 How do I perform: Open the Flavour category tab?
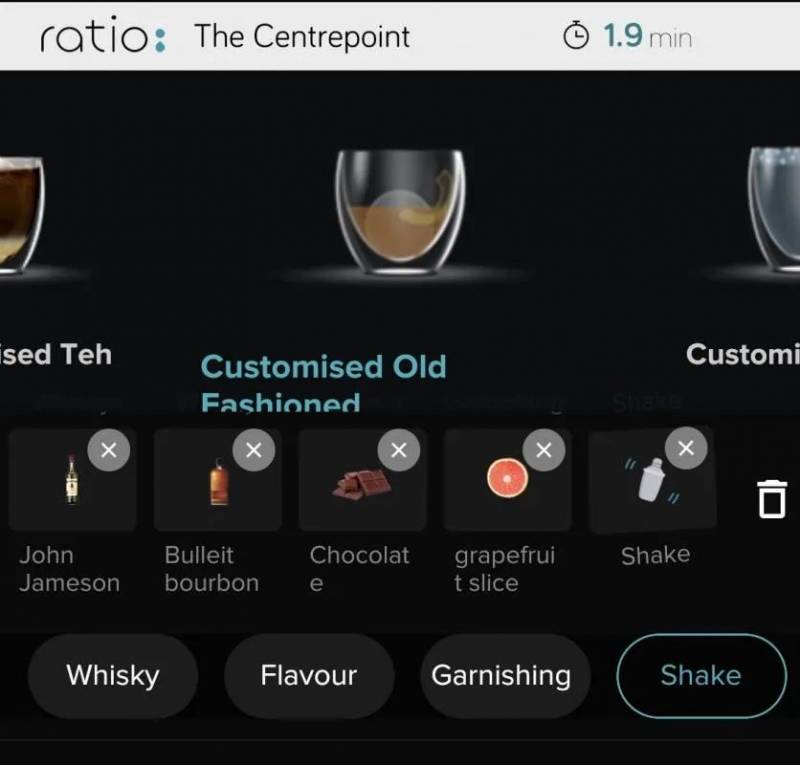[309, 676]
